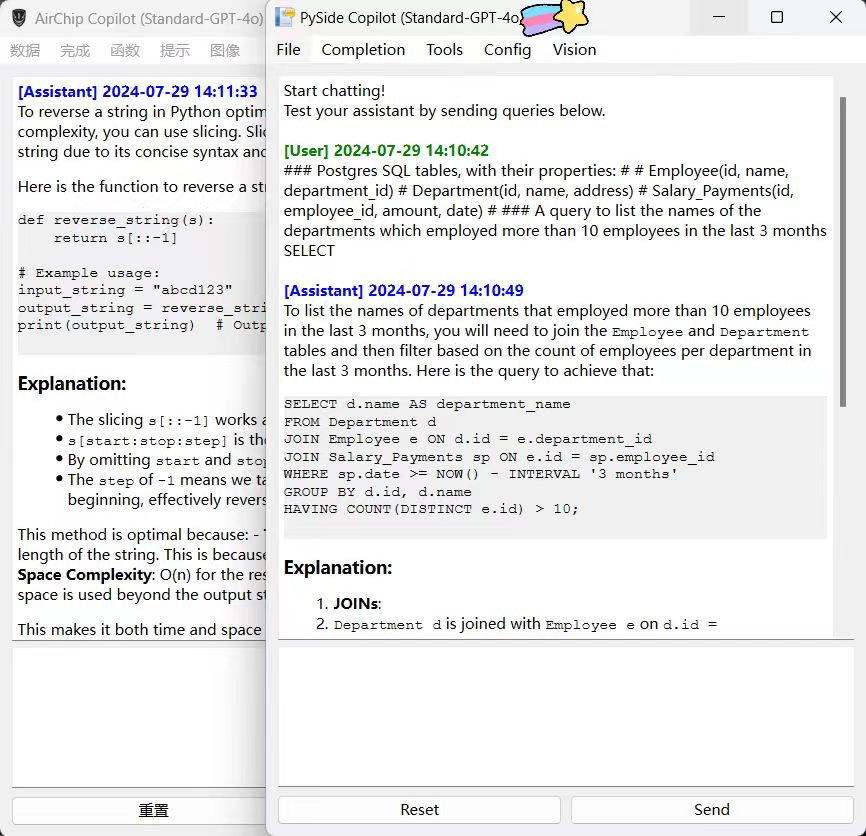Open the 提示 menu in AirChip Copilot
This screenshot has width=866, height=836.
click(x=175, y=51)
